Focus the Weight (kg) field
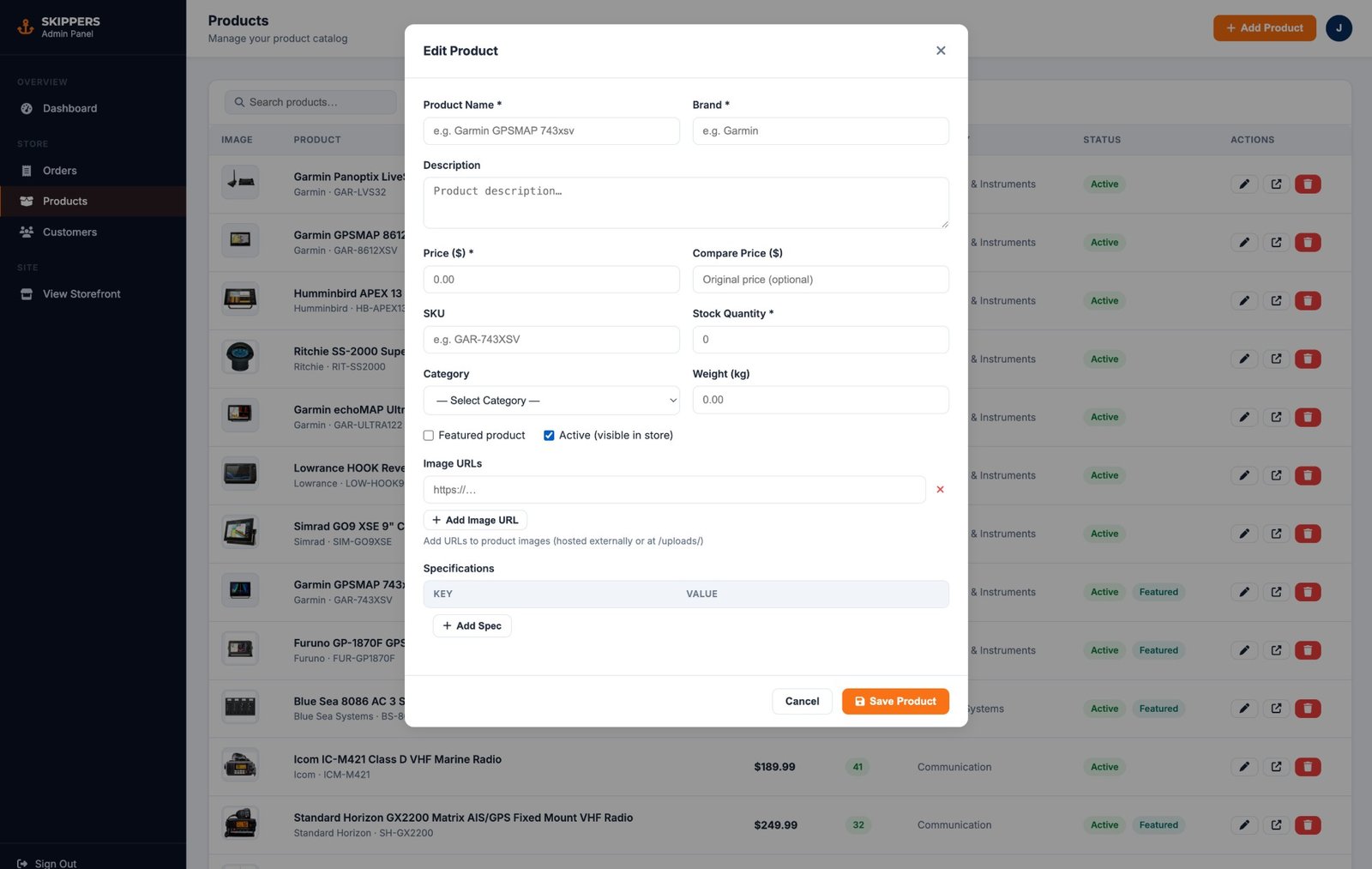This screenshot has height=869, width=1372. pyautogui.click(x=821, y=400)
